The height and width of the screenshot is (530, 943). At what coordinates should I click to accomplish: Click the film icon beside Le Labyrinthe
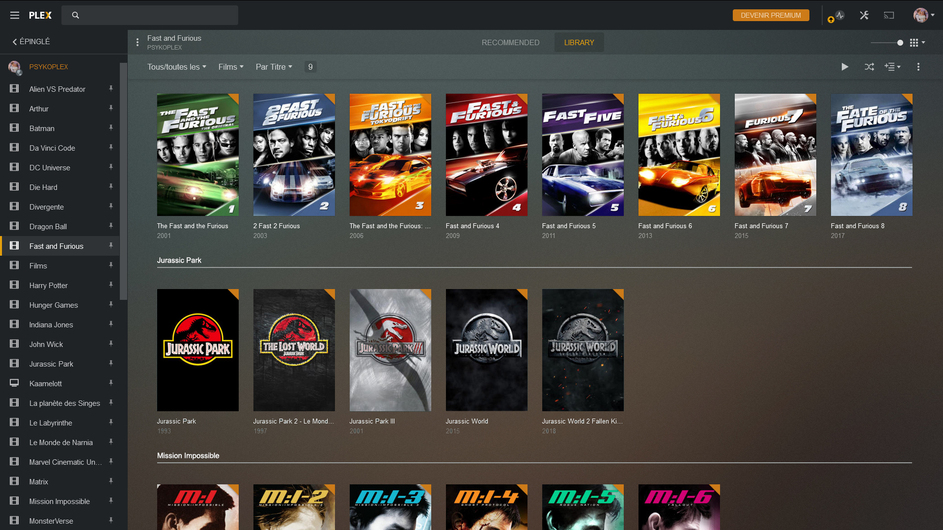(14, 422)
